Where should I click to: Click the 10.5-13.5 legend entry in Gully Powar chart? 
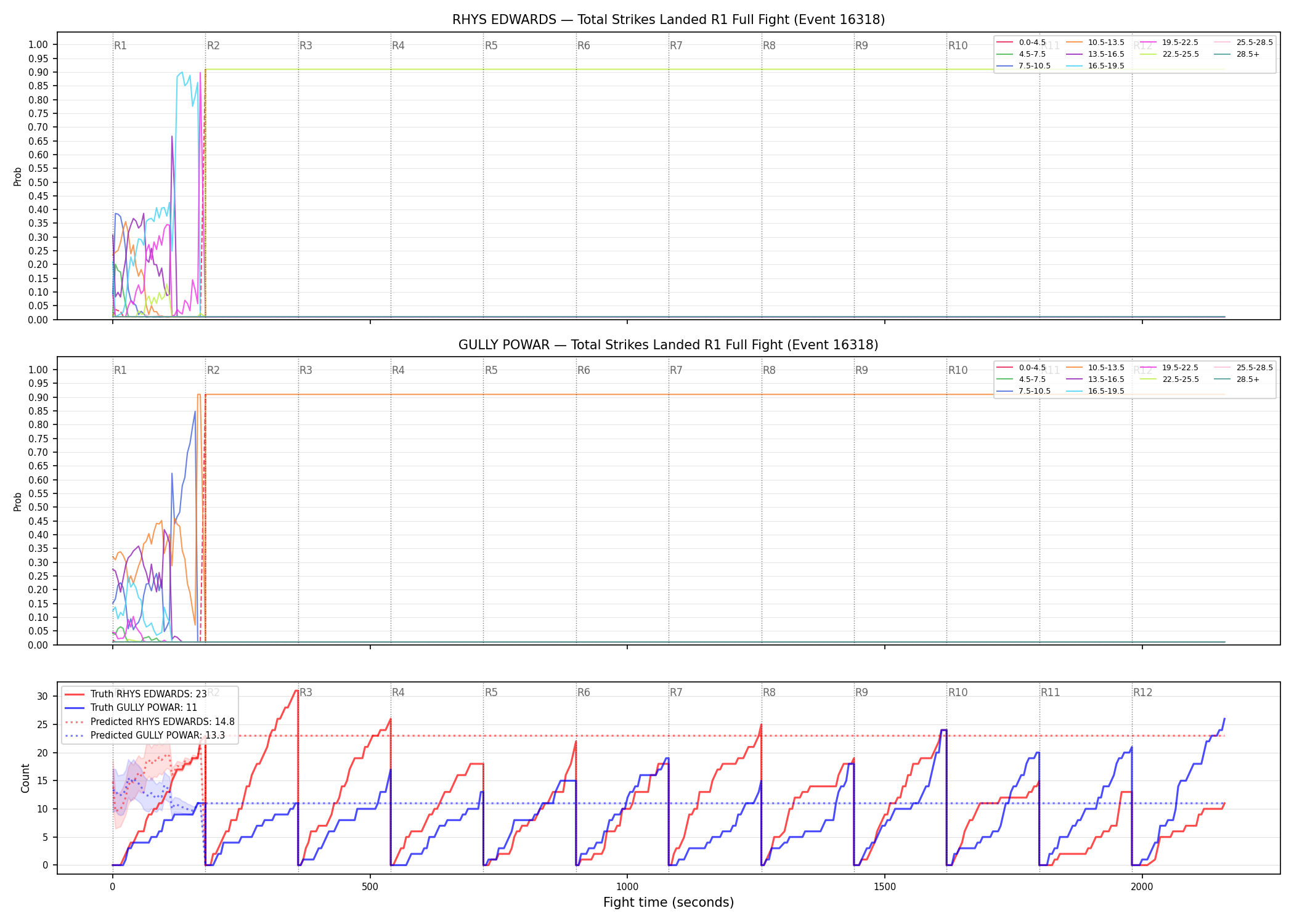1094,368
